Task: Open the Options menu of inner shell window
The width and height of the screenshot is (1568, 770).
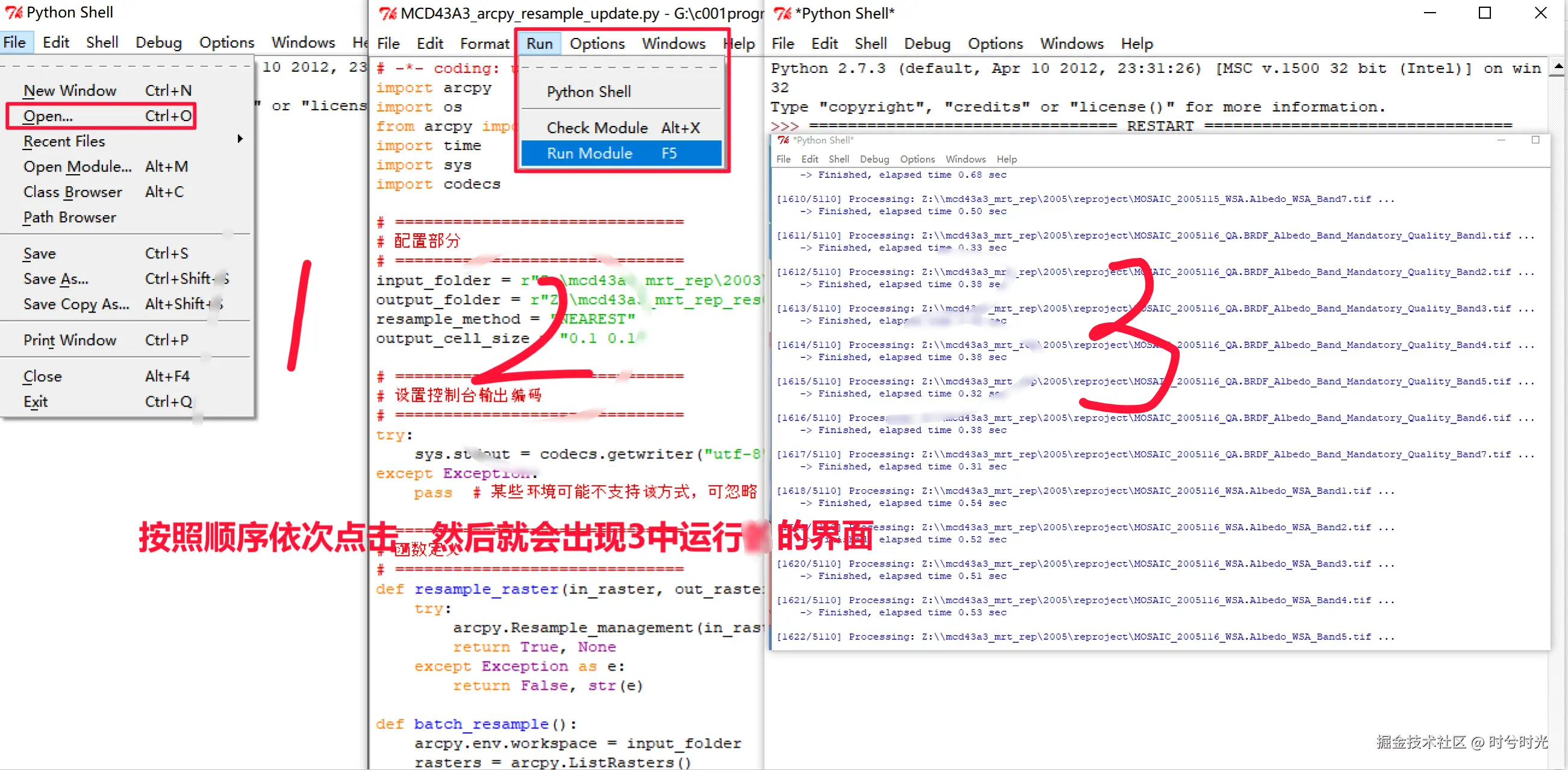Action: pos(916,159)
